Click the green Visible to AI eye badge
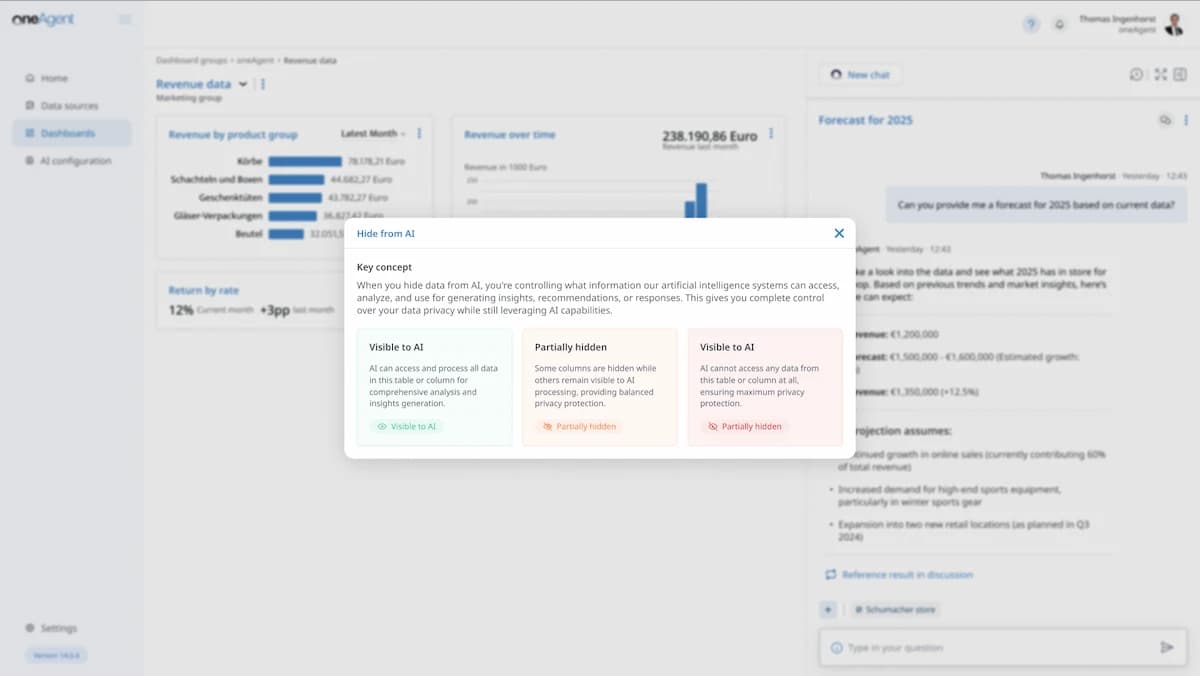Screen dimensions: 1200x676 tap(406, 426)
